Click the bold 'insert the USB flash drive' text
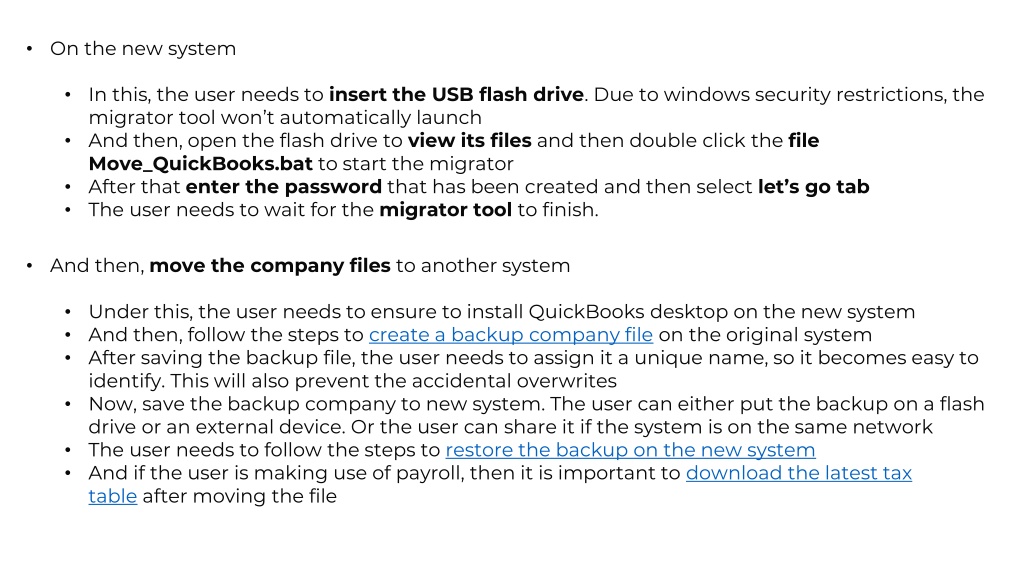 456,95
